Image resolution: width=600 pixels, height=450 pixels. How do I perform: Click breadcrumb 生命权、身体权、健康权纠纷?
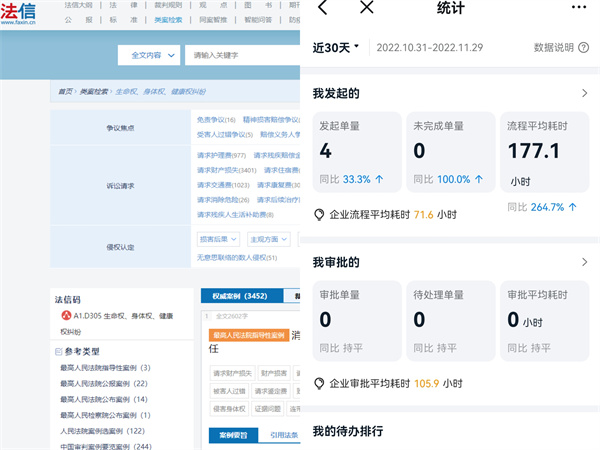pyautogui.click(x=160, y=91)
